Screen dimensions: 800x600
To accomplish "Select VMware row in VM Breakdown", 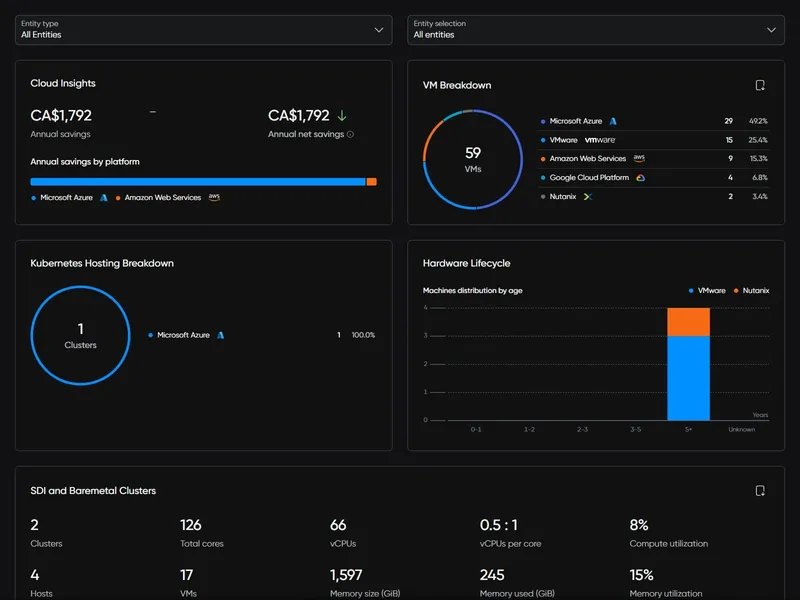I will pyautogui.click(x=654, y=140).
